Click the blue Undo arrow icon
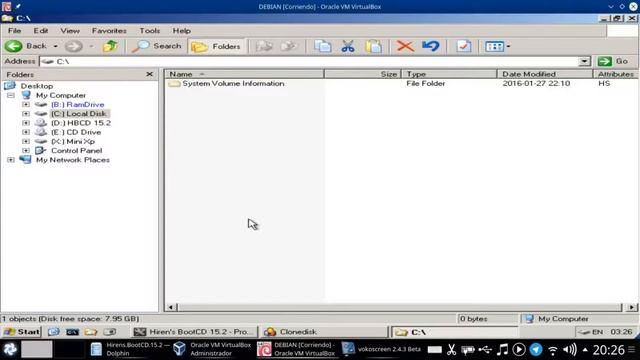640x360 pixels. pyautogui.click(x=431, y=46)
